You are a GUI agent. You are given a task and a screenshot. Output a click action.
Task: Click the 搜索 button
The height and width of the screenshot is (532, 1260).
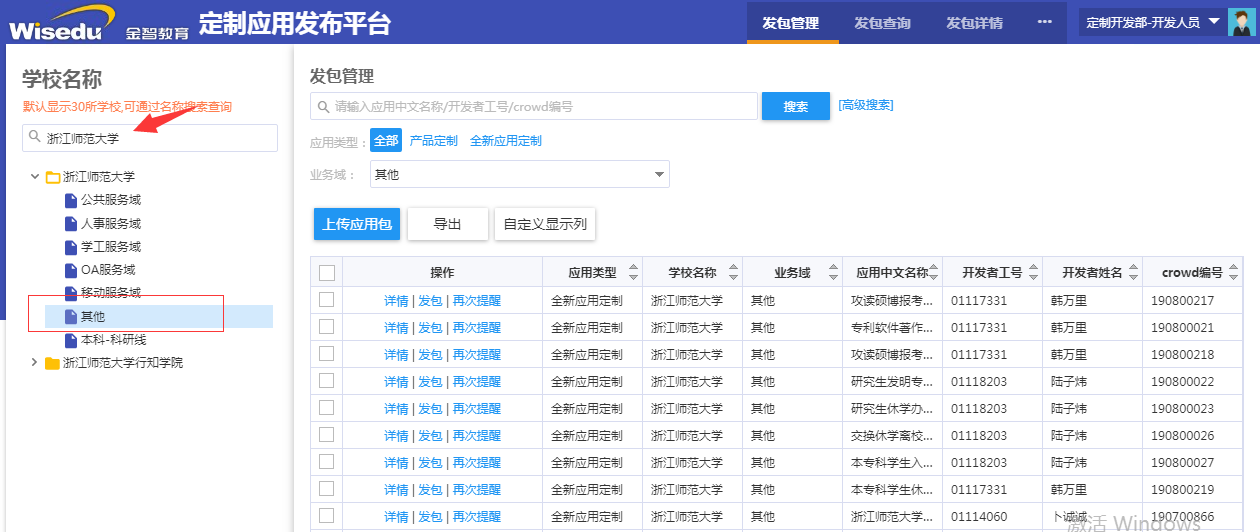(x=796, y=106)
